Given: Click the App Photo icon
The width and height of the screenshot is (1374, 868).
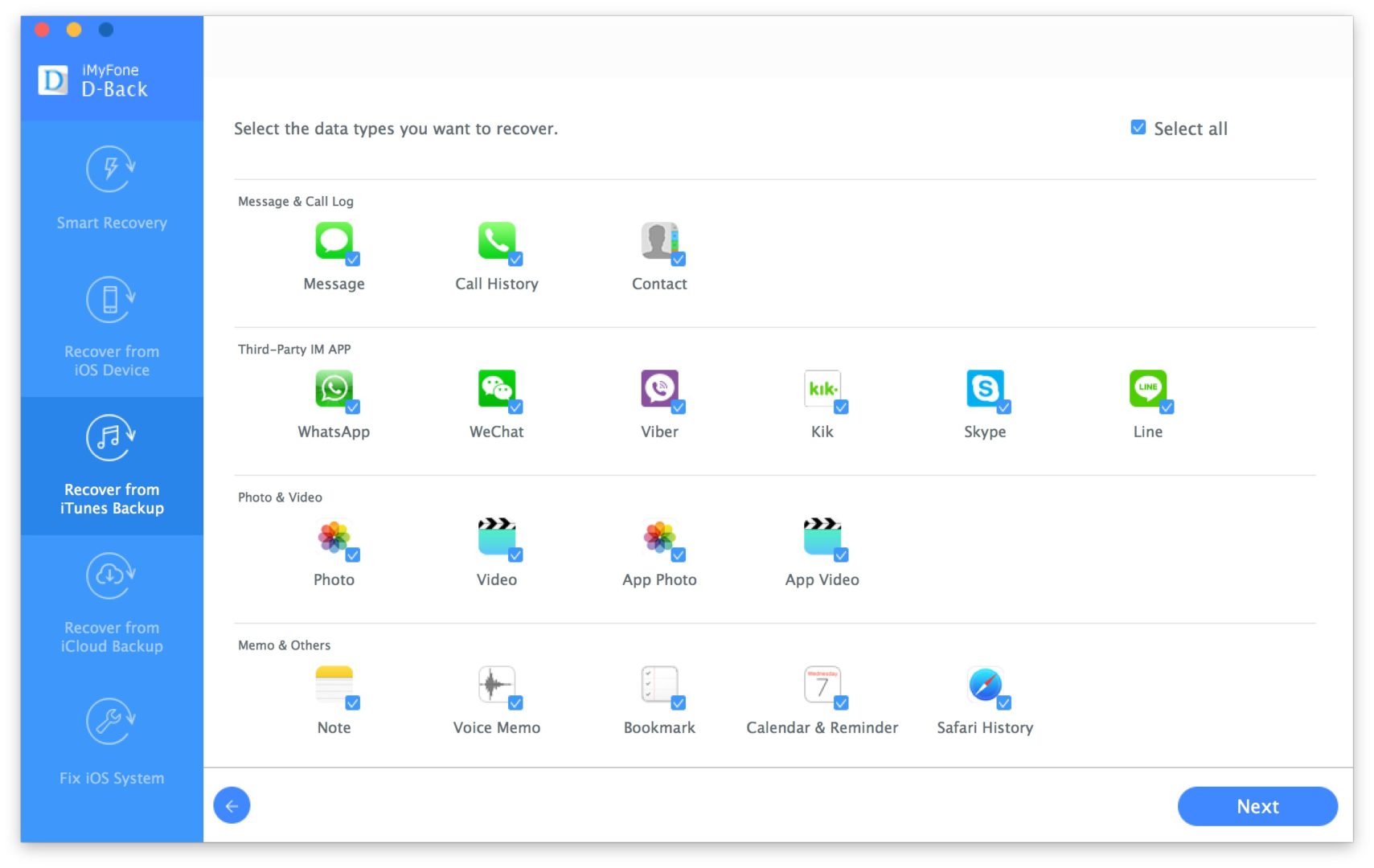Looking at the screenshot, I should tap(659, 536).
